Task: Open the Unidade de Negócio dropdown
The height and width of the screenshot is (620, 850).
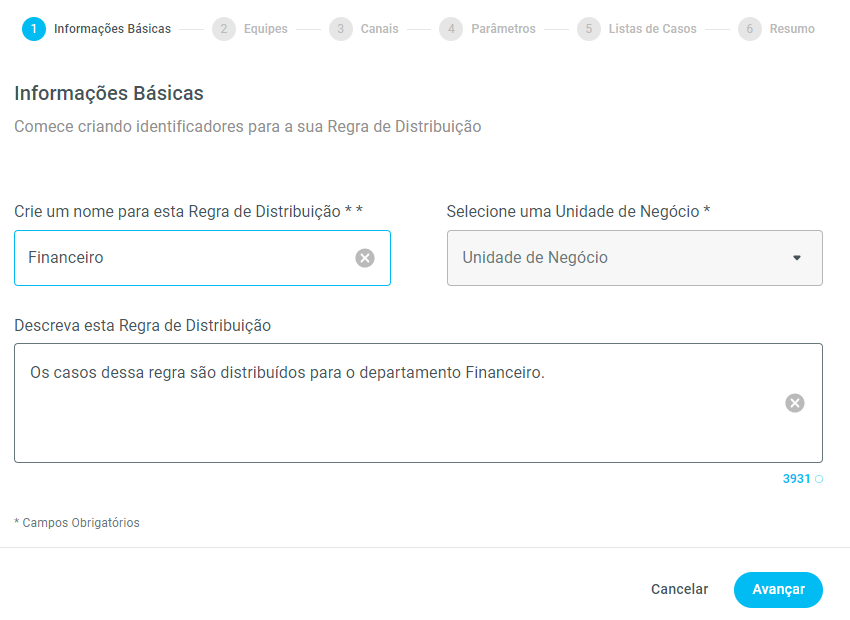Action: tap(620, 258)
